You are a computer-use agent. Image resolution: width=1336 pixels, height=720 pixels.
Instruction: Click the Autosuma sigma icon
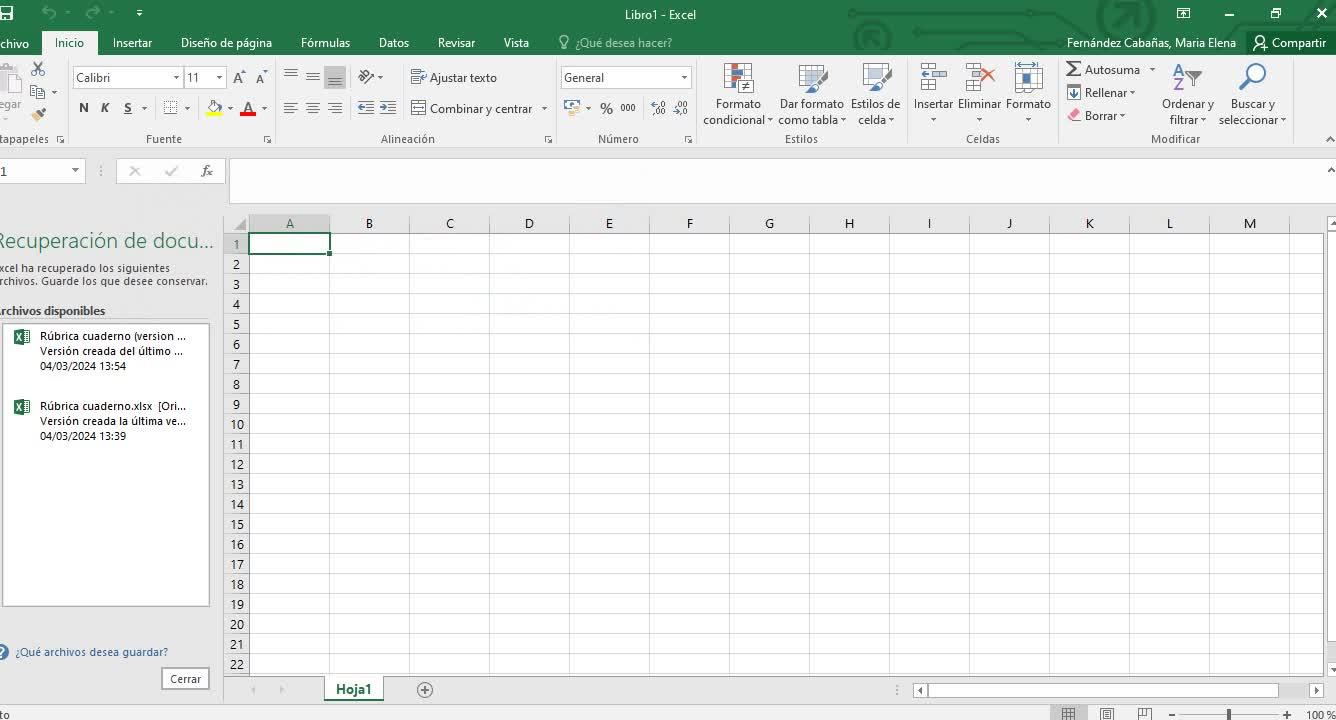point(1074,69)
